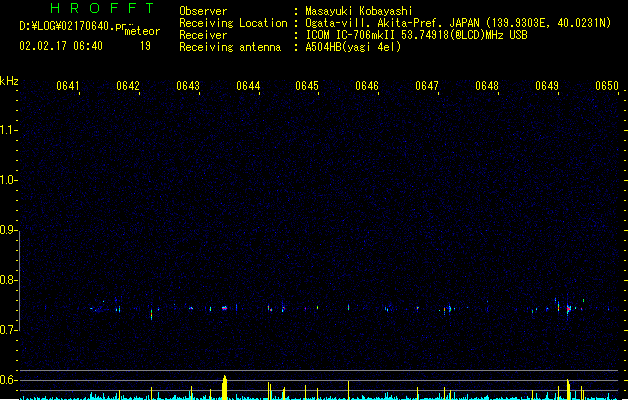
Task: Click the A504HB(yagi 4el) antenna text
Action: 353,47
